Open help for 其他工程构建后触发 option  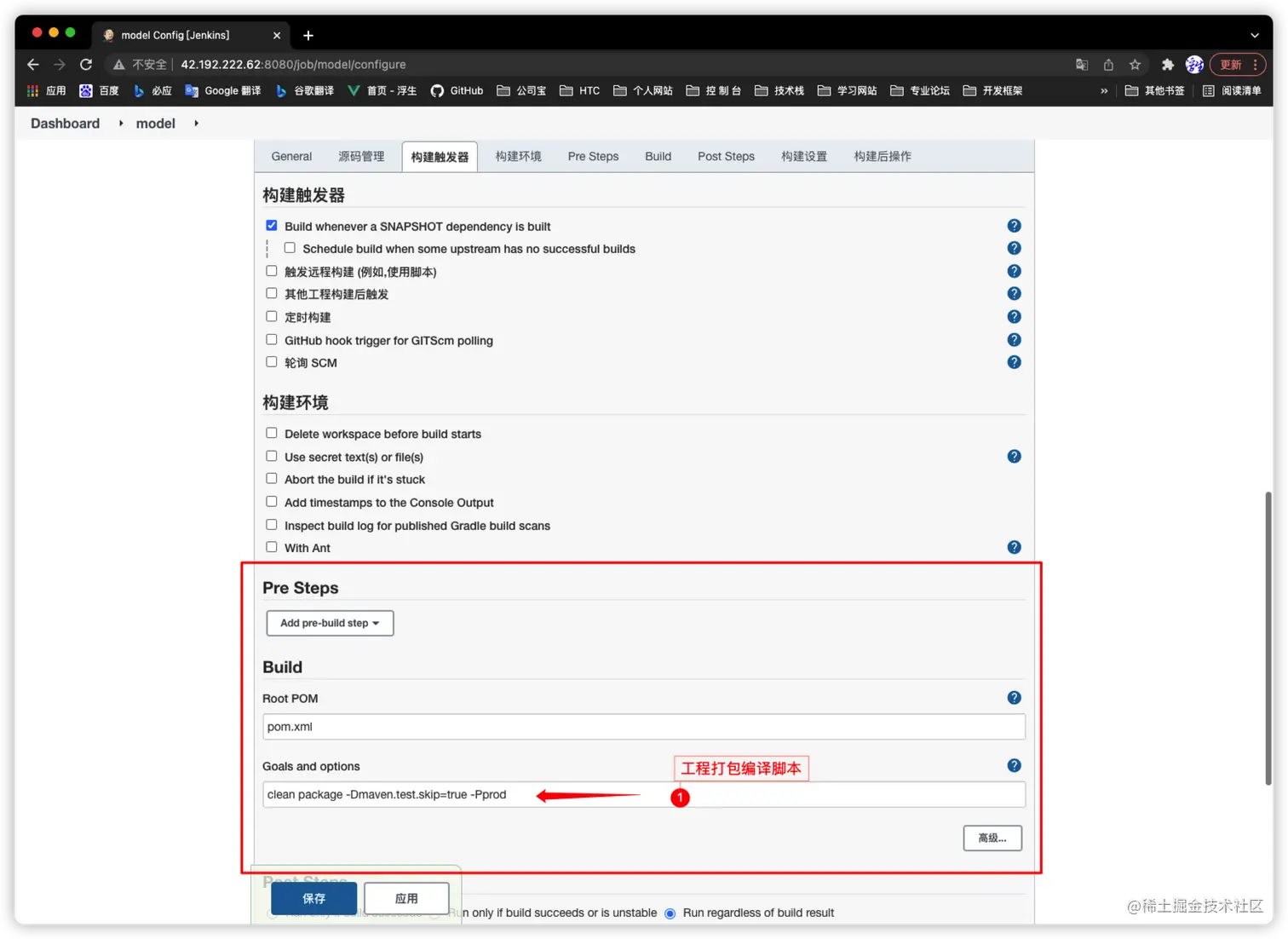pos(1014,293)
